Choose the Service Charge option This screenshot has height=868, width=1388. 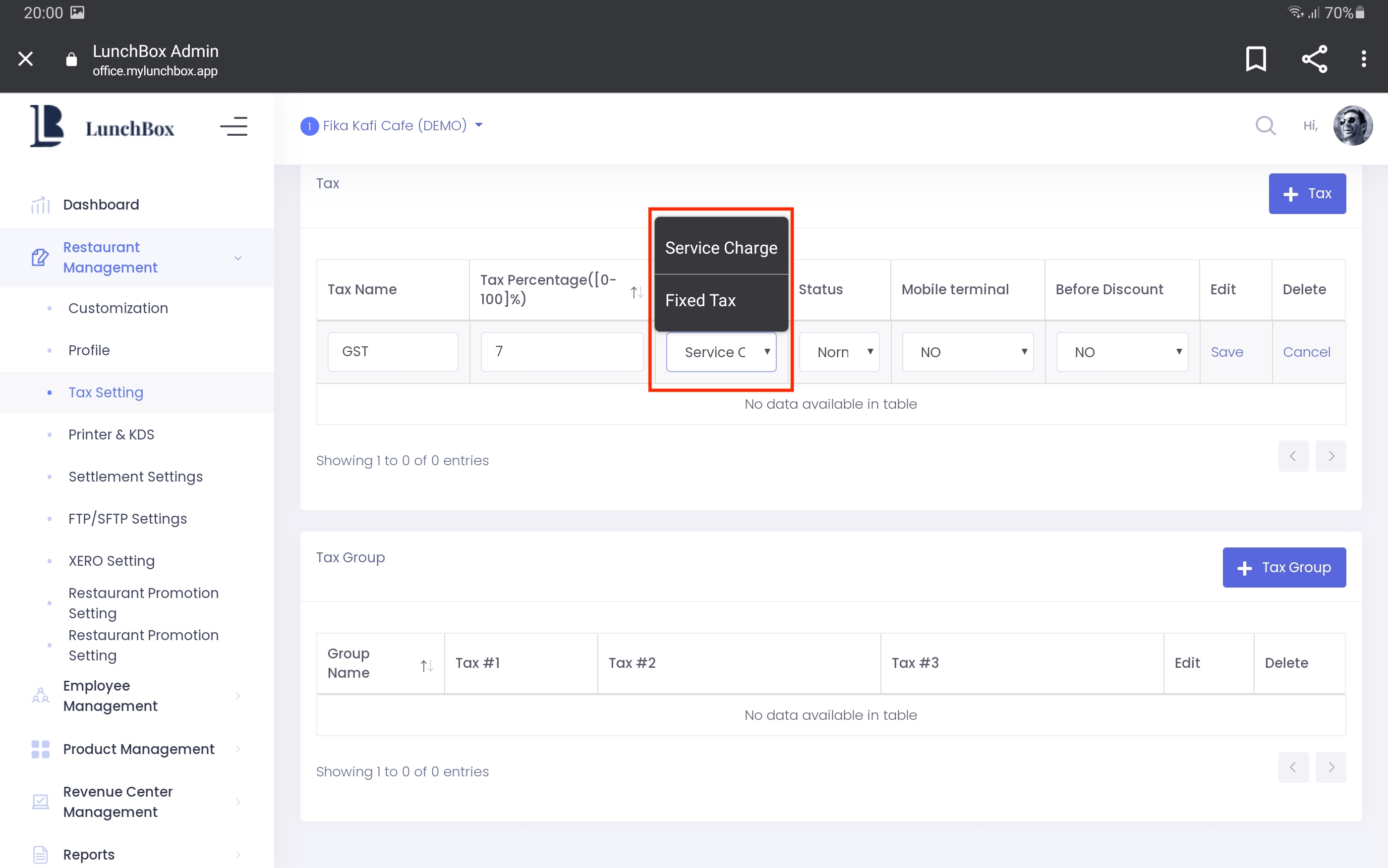tap(721, 248)
